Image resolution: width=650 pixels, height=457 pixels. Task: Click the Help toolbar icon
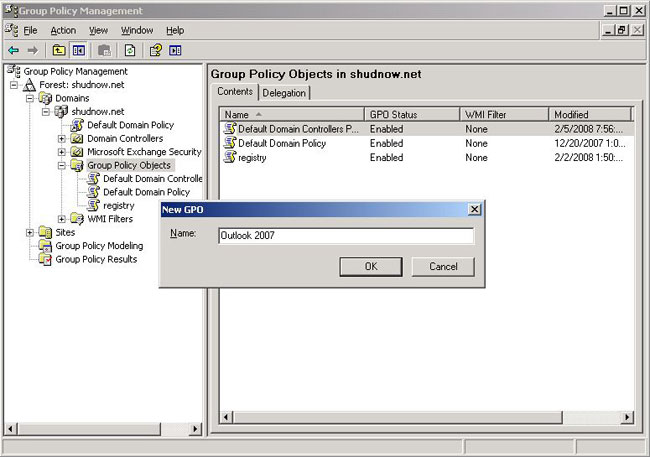click(x=156, y=50)
